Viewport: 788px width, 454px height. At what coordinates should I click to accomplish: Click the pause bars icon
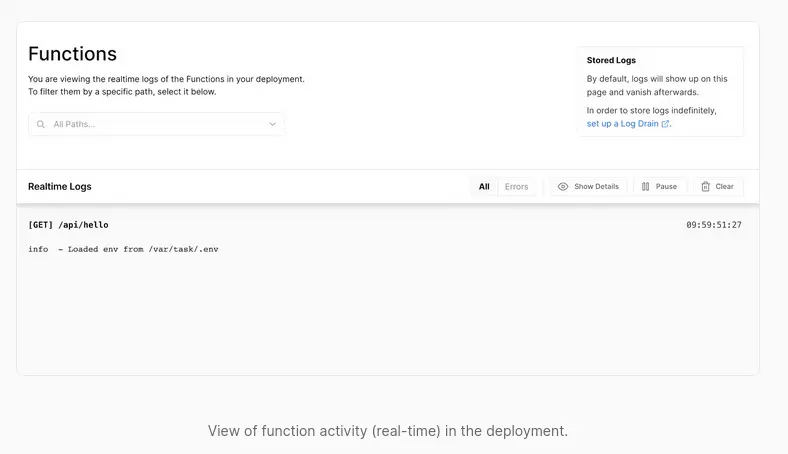pyautogui.click(x=646, y=186)
